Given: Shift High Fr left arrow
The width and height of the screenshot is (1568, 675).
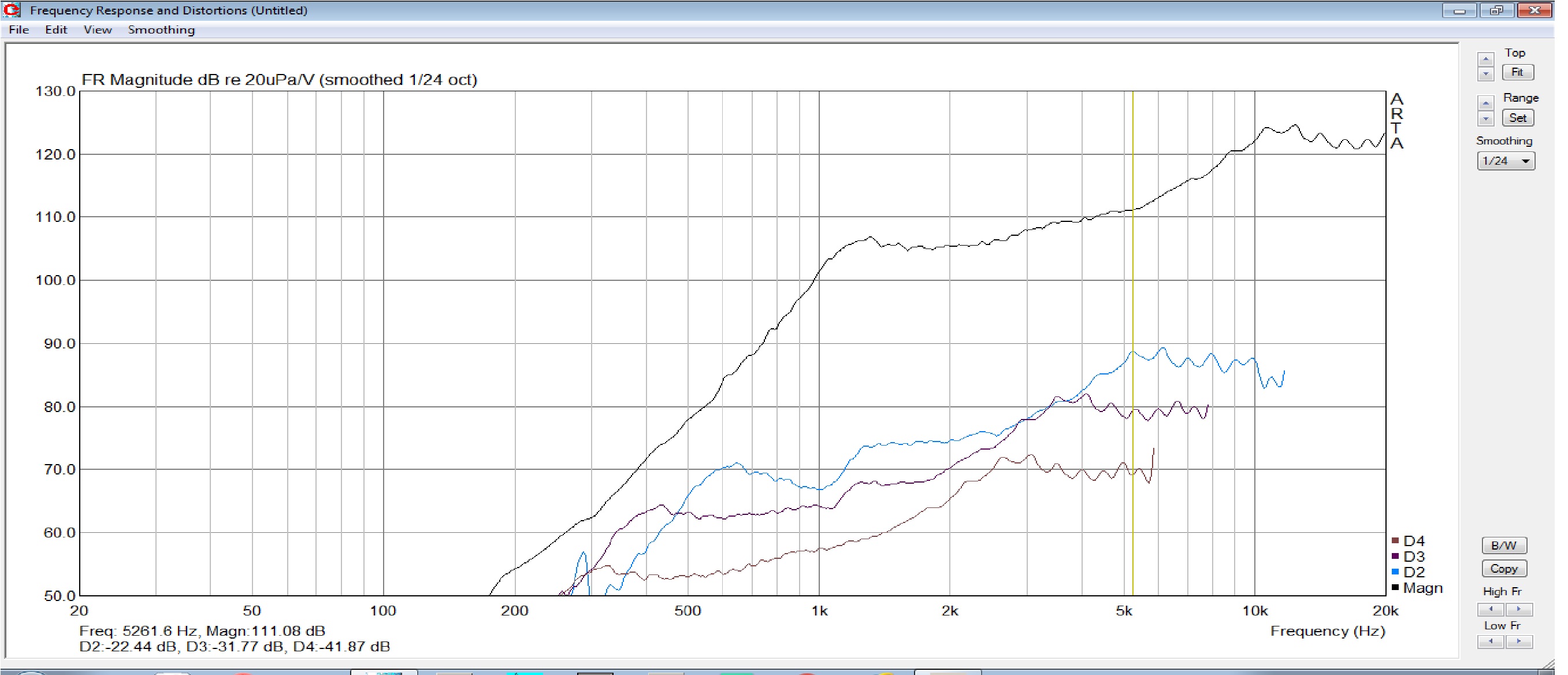Looking at the screenshot, I should pyautogui.click(x=1491, y=609).
